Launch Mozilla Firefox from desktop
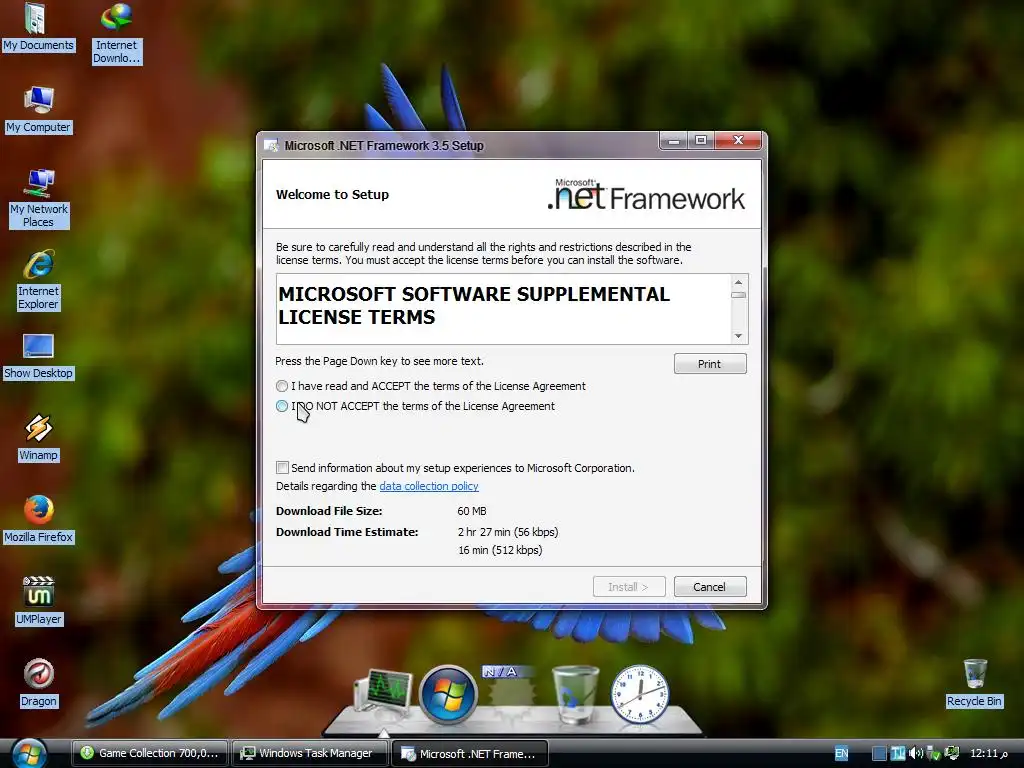The height and width of the screenshot is (768, 1024). [39, 520]
